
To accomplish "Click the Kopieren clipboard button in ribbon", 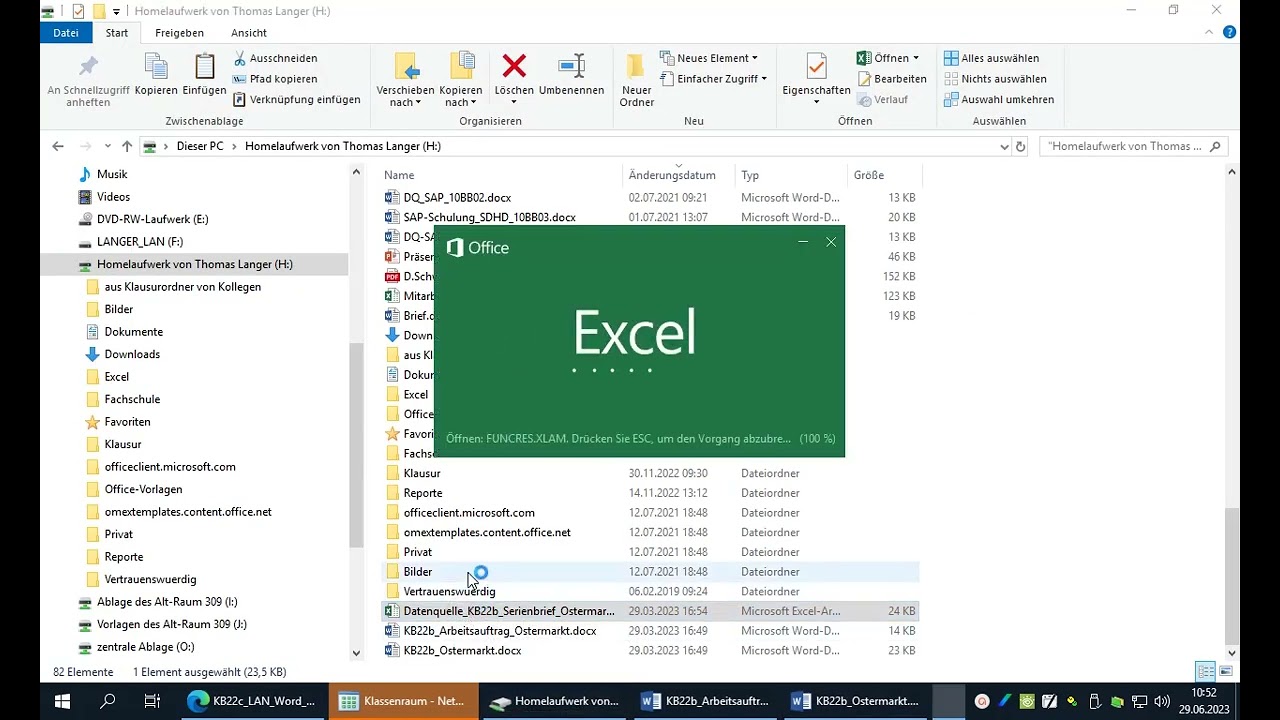I will [156, 76].
